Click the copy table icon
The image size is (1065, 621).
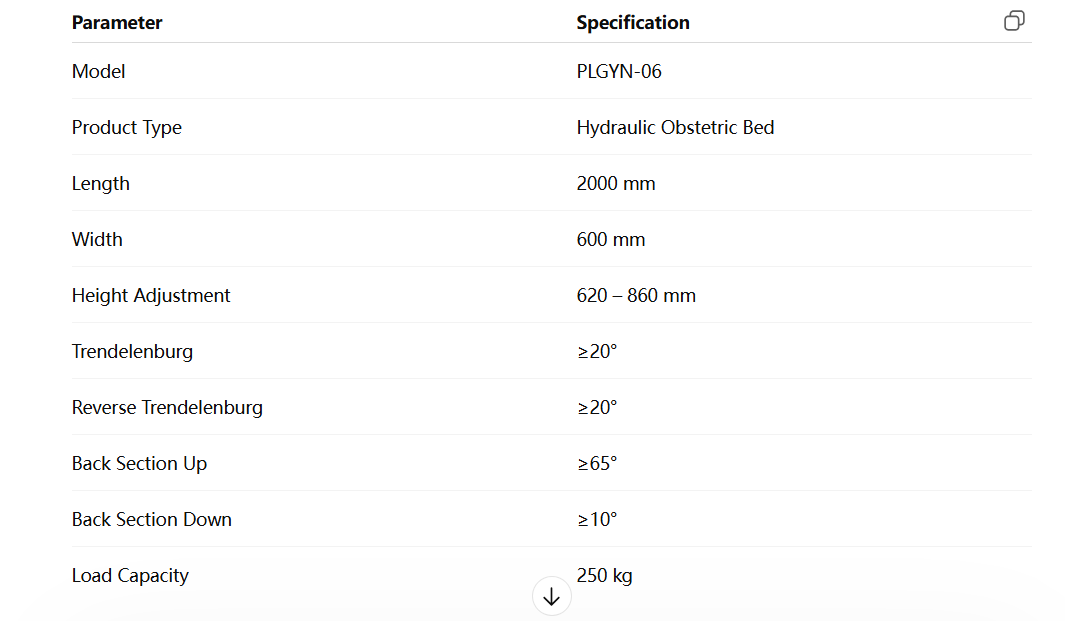click(x=1014, y=21)
